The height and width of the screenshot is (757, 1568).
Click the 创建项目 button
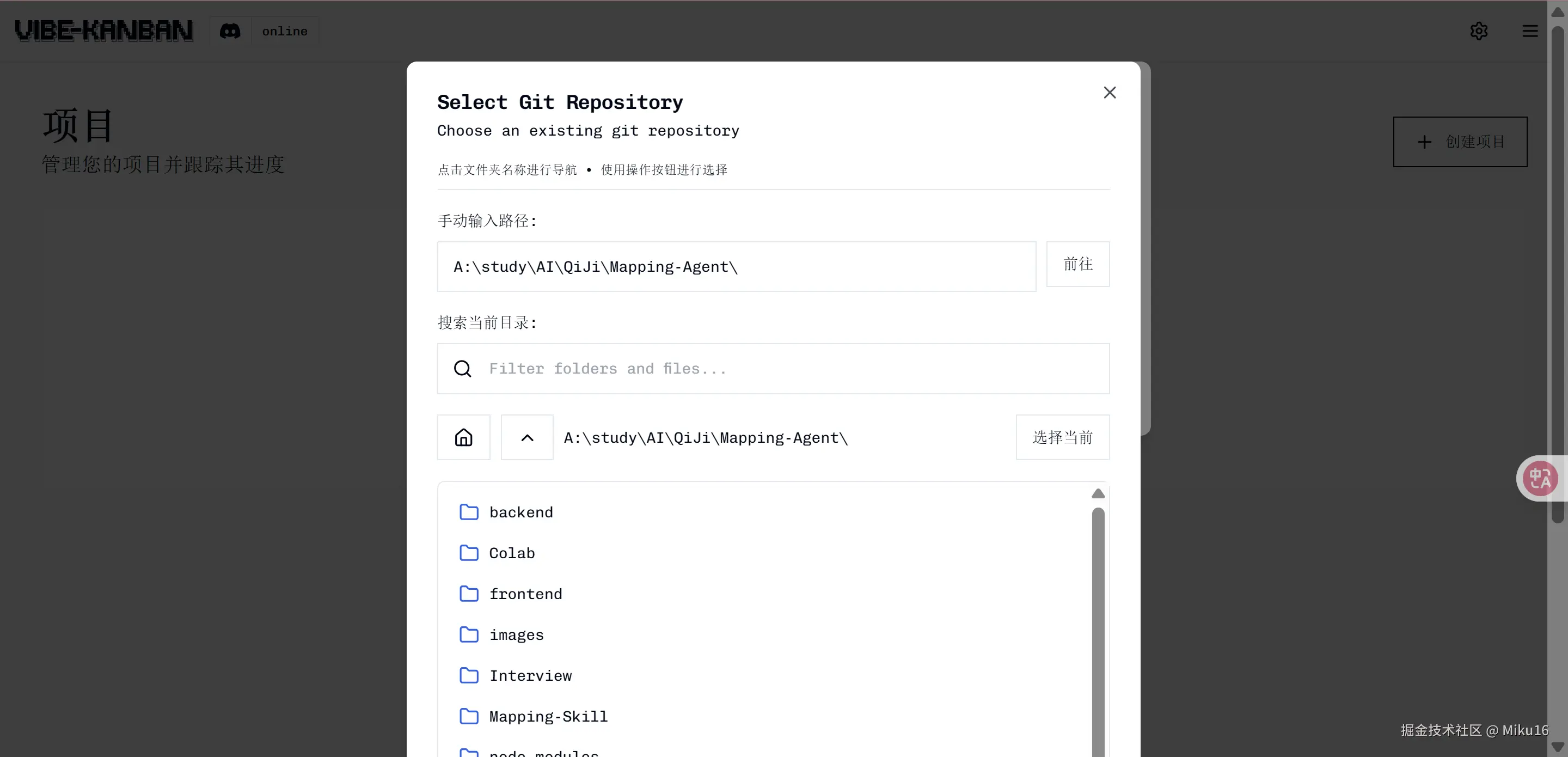pos(1460,142)
